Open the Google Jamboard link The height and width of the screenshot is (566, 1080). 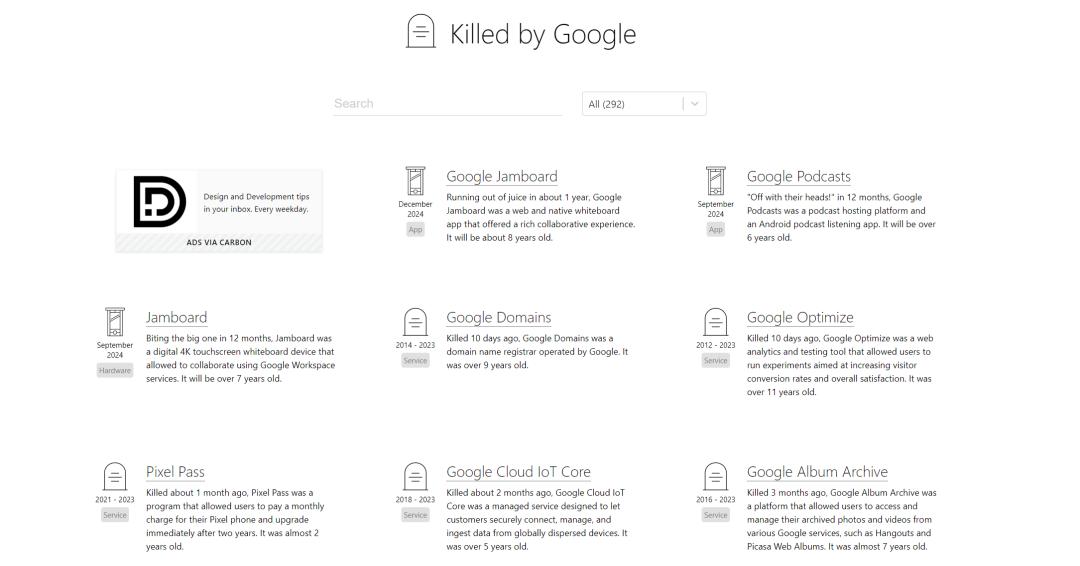pyautogui.click(x=501, y=177)
